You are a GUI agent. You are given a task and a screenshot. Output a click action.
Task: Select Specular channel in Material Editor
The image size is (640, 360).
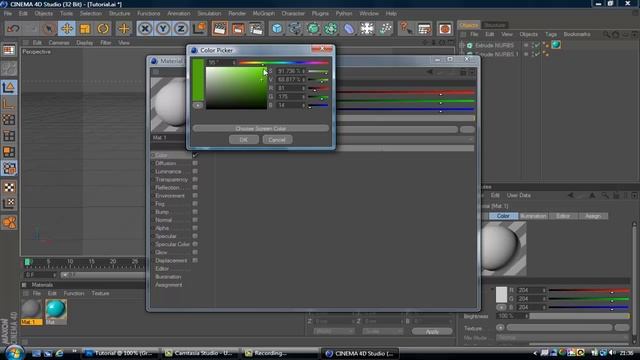166,236
